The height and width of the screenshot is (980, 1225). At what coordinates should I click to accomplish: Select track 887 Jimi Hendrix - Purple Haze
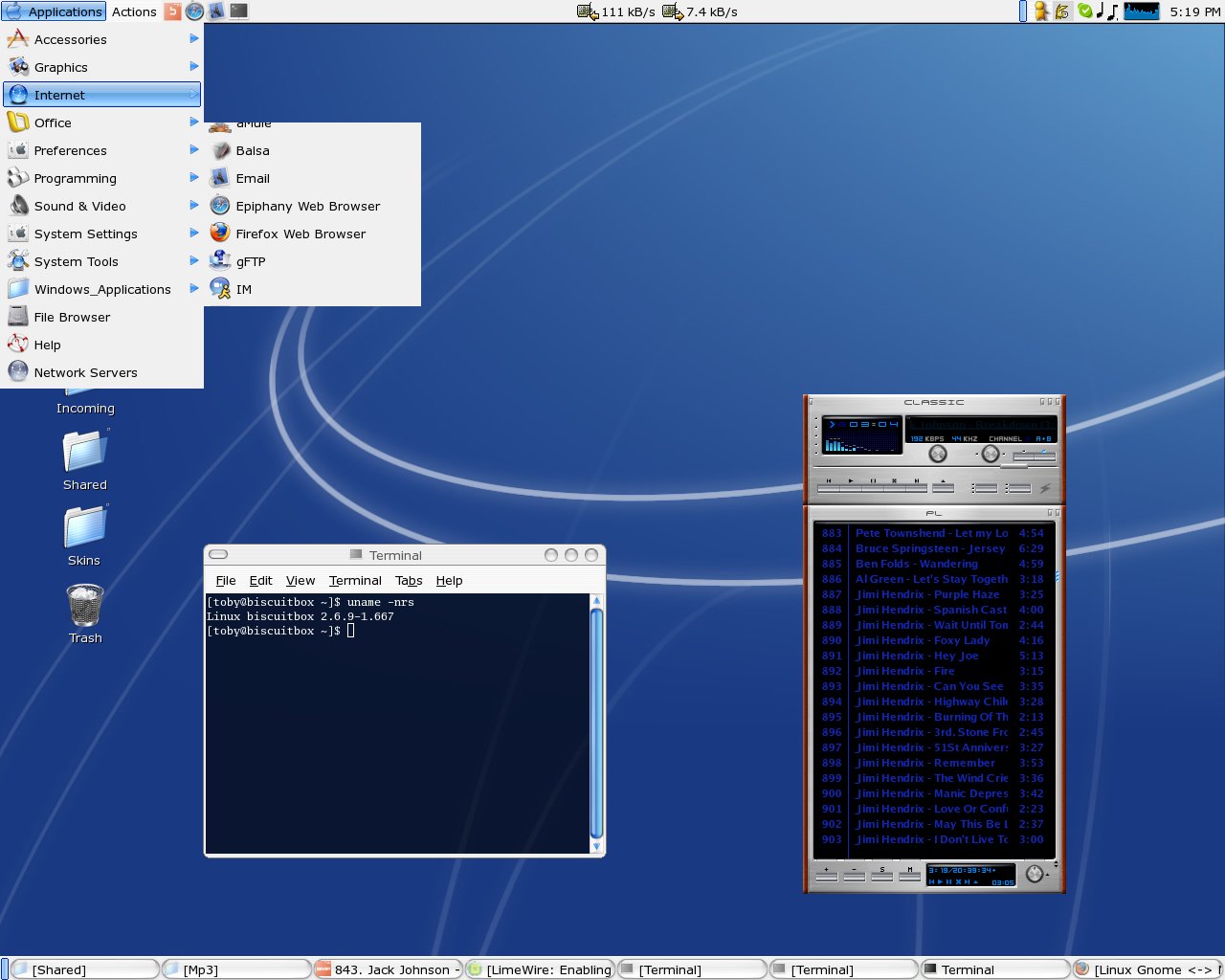pos(933,594)
